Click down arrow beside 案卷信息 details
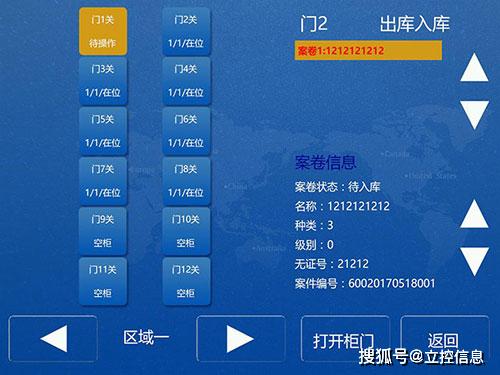This screenshot has width=500, height=375. [x=474, y=261]
